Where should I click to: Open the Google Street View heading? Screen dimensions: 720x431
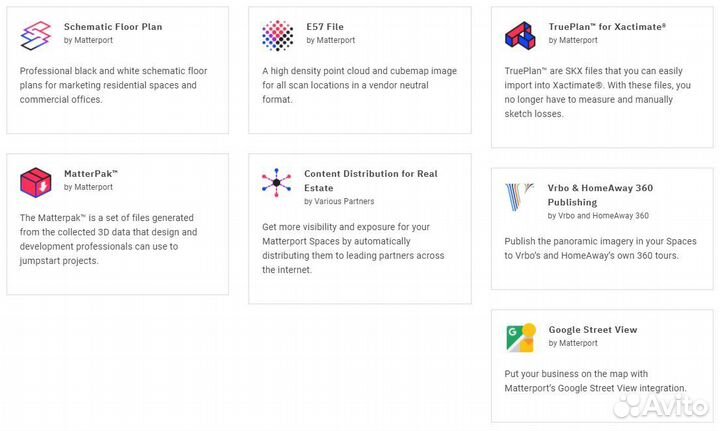(592, 330)
